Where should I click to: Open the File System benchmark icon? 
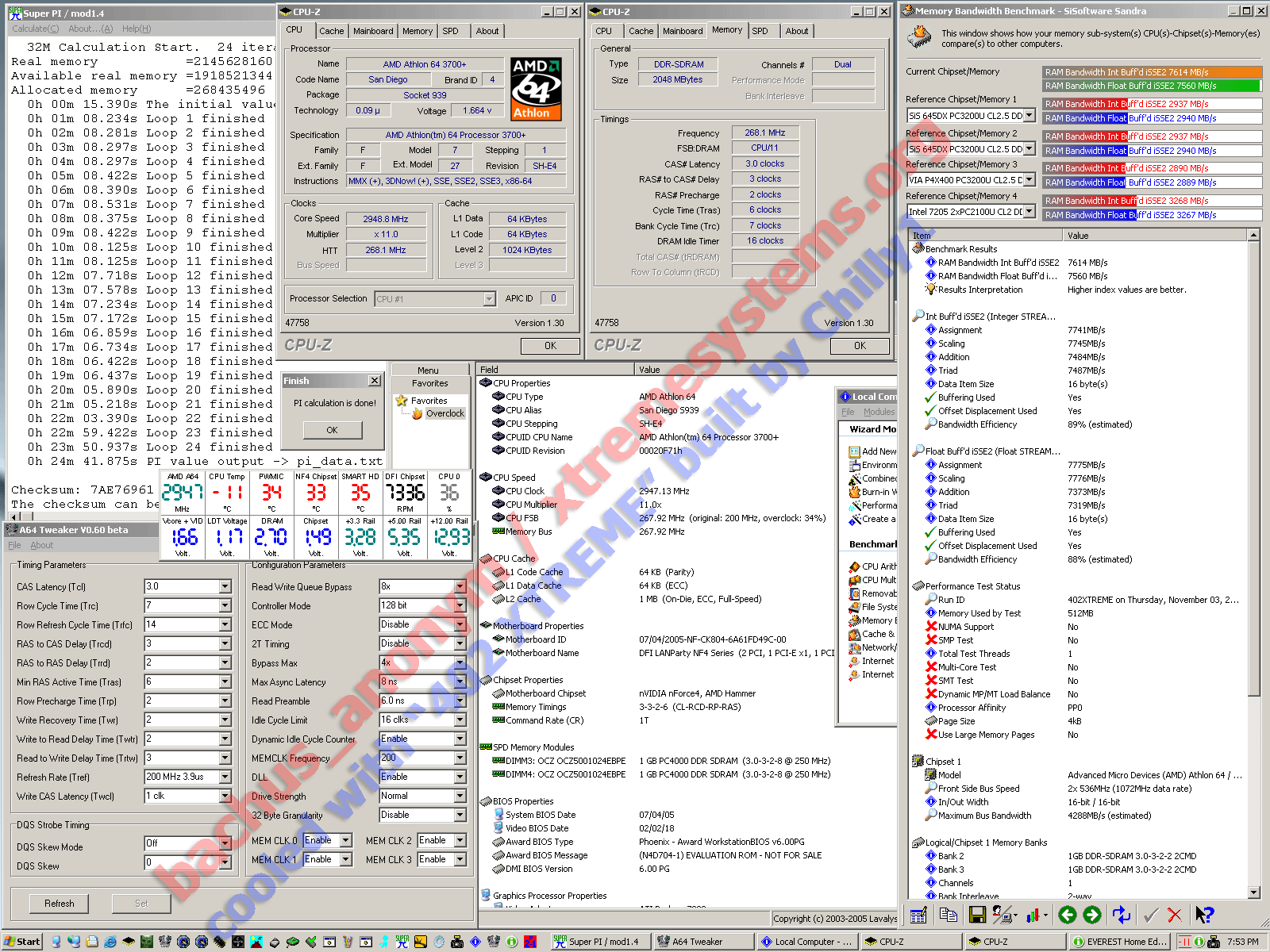[x=854, y=607]
